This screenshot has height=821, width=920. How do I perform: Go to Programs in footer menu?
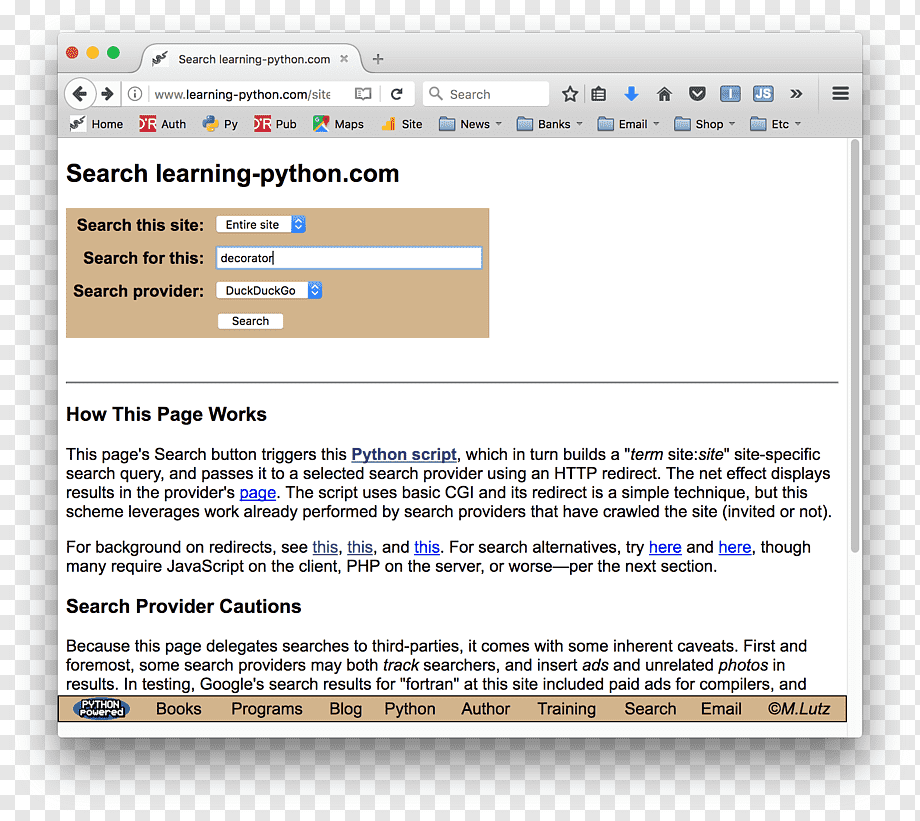click(x=266, y=708)
